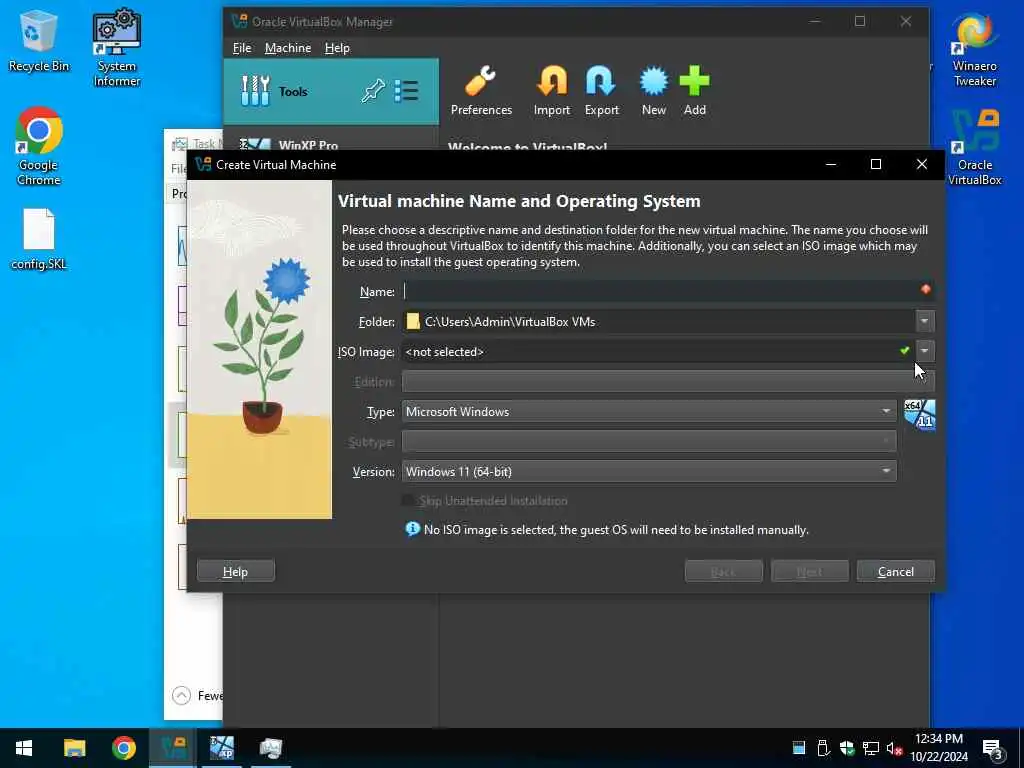Click the Tools pin icon
Image resolution: width=1024 pixels, height=768 pixels.
(x=373, y=91)
